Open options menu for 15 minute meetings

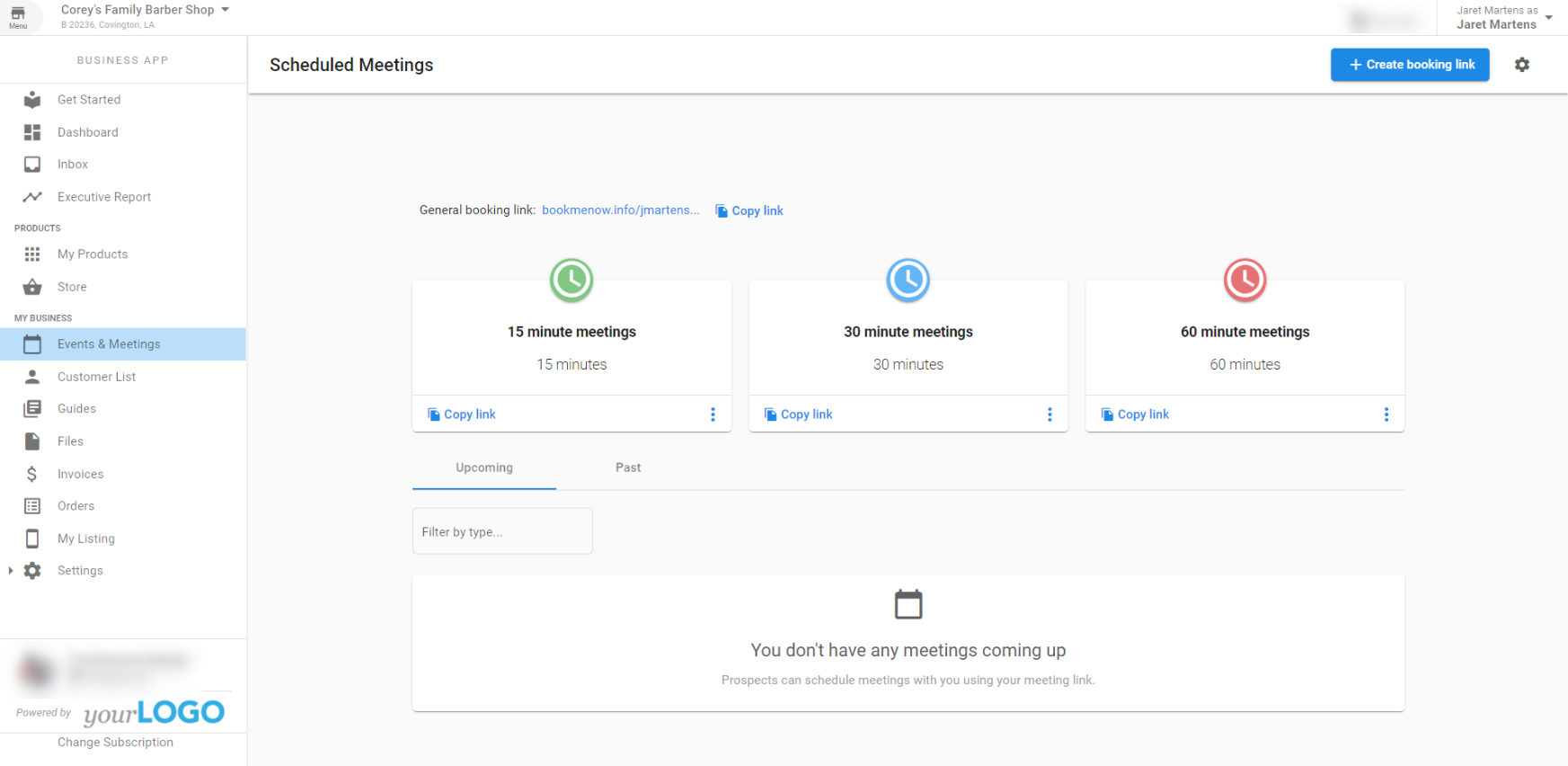coord(713,414)
